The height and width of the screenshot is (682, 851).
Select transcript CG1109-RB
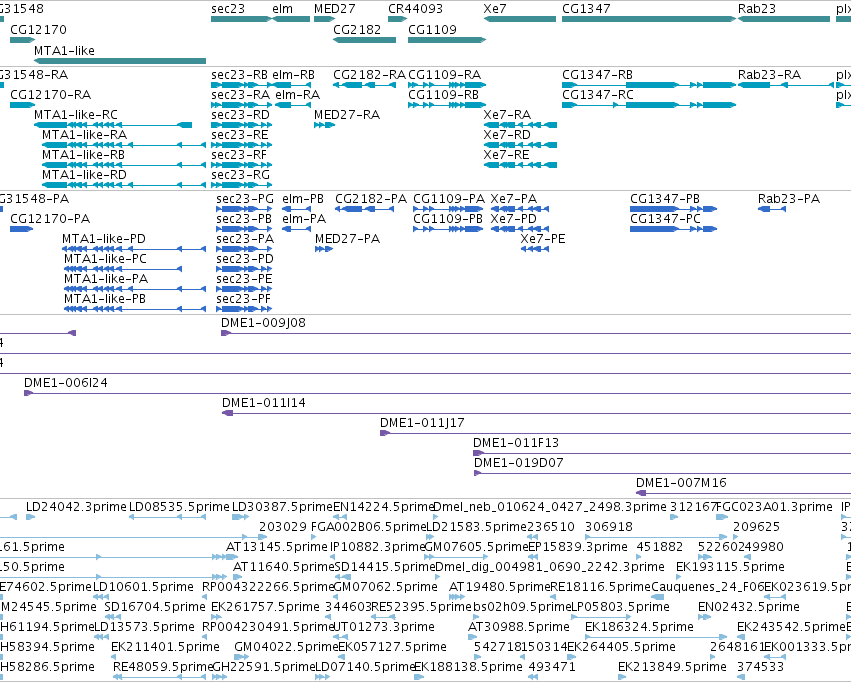point(446,105)
